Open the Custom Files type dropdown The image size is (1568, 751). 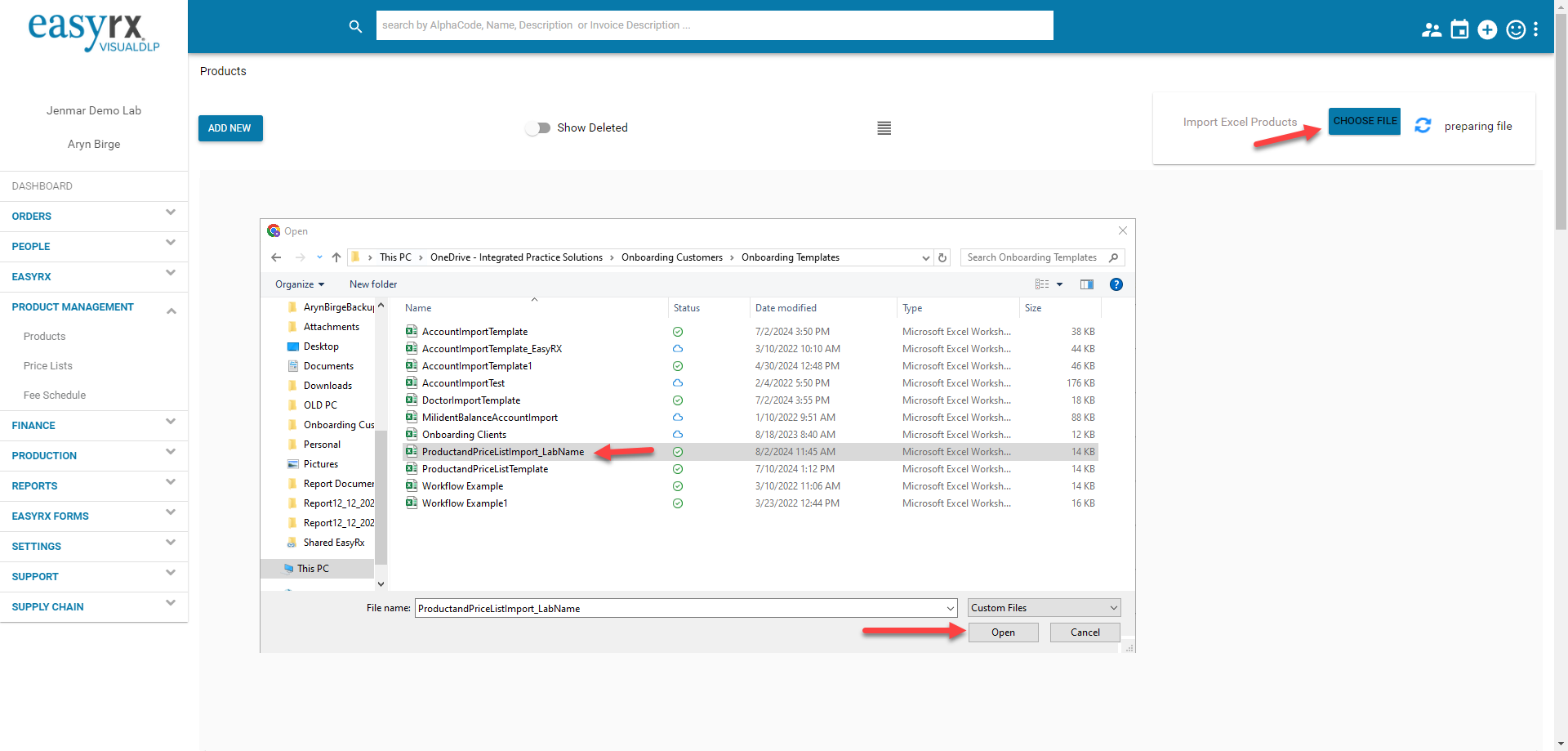pos(1044,608)
